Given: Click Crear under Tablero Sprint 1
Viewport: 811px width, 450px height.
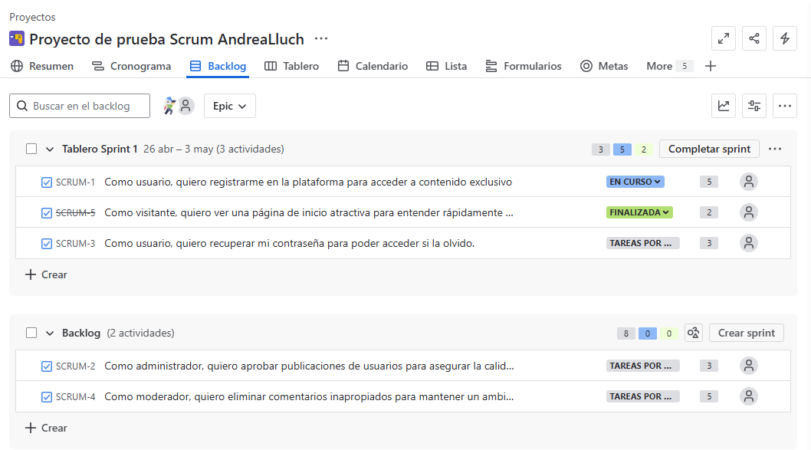Looking at the screenshot, I should 46,275.
